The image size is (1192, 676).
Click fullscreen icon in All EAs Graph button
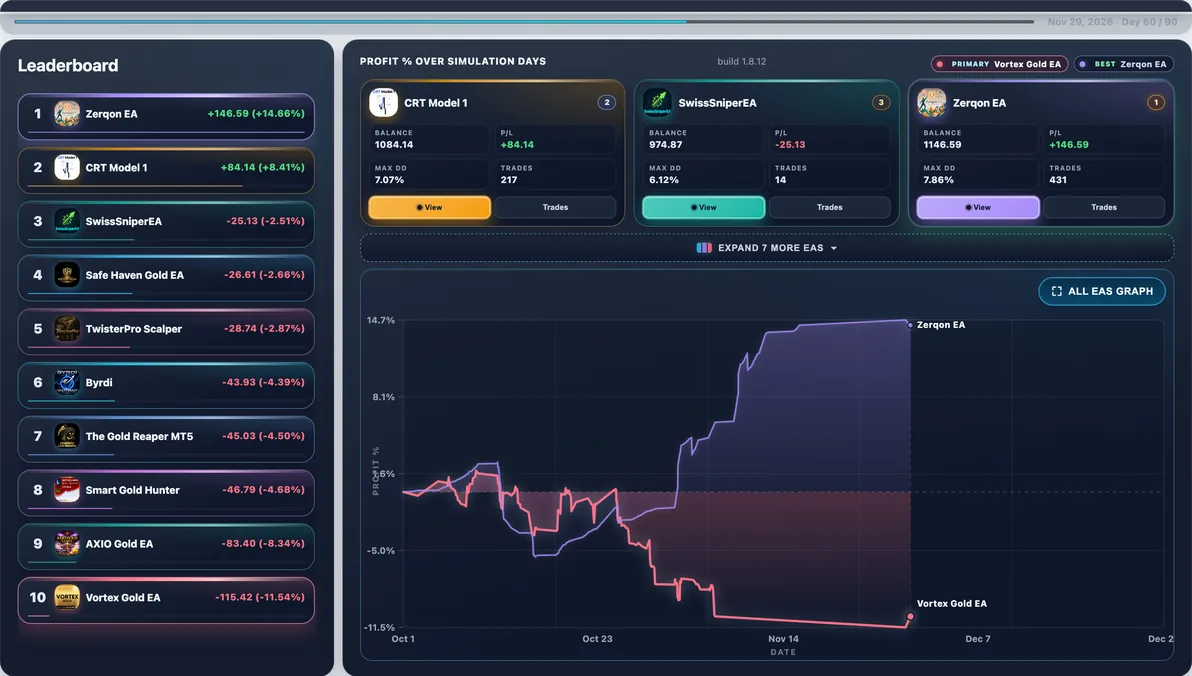[1057, 291]
